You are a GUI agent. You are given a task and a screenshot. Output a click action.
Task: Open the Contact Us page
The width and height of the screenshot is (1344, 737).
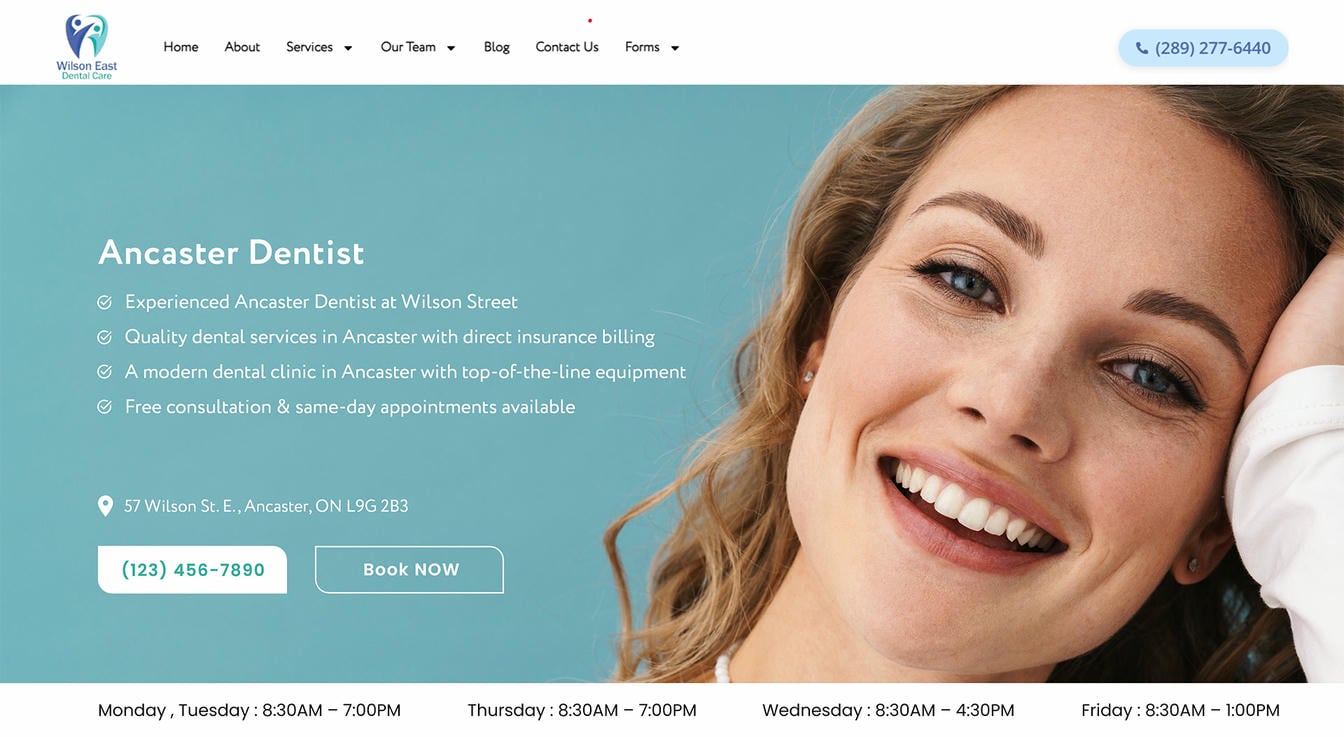point(567,47)
